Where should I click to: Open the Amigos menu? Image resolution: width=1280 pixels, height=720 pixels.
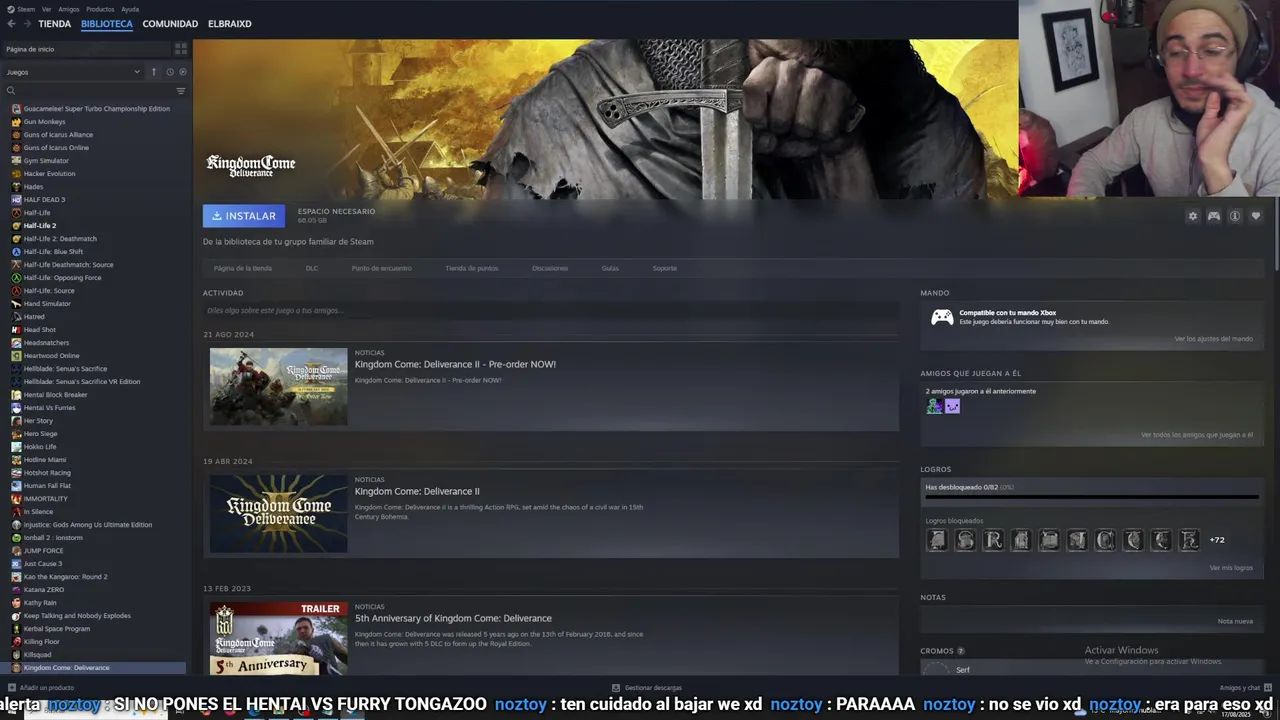68,9
